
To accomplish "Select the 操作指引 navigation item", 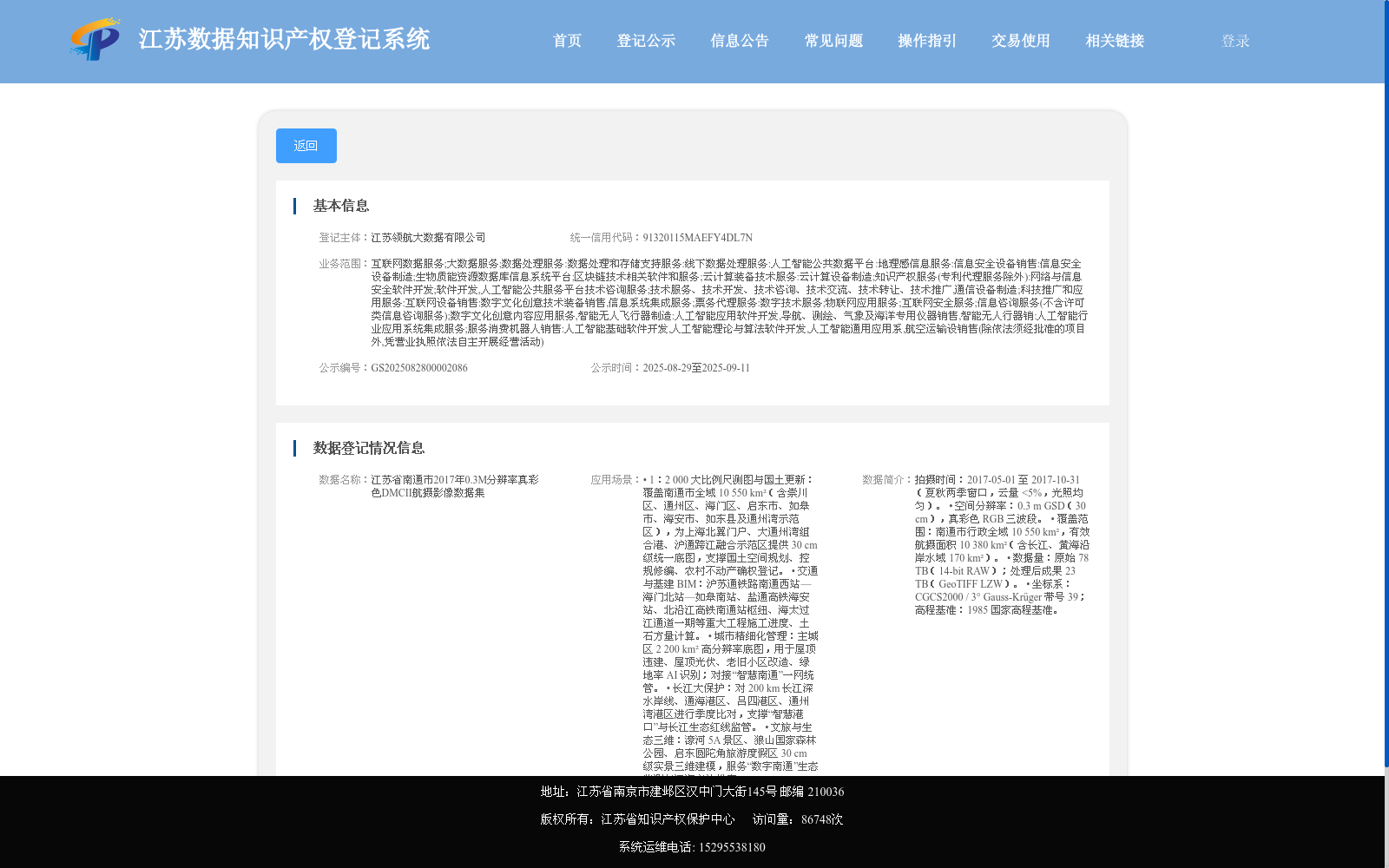I will coord(927,41).
